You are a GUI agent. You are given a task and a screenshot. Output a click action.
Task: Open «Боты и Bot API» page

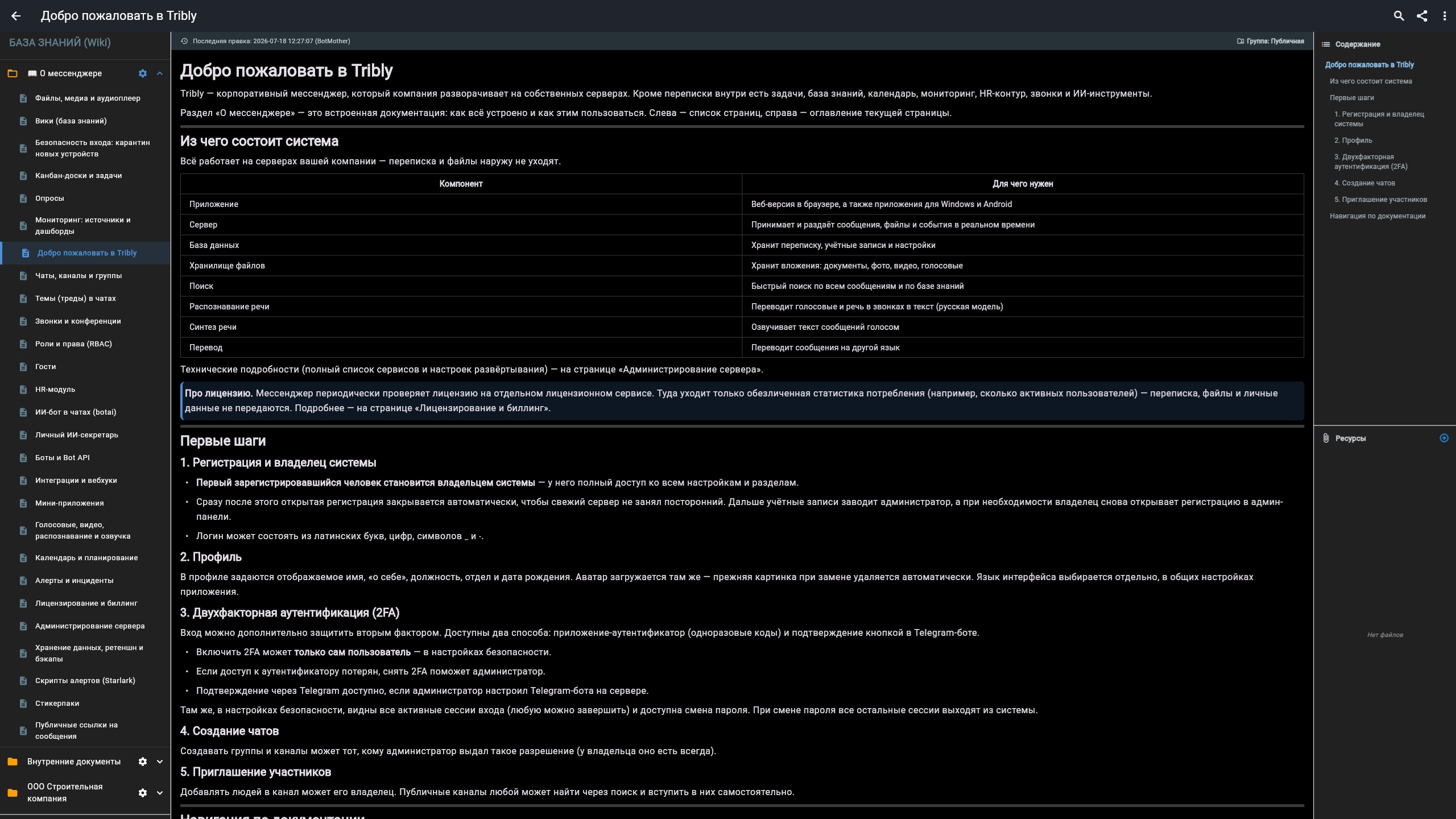[85, 458]
